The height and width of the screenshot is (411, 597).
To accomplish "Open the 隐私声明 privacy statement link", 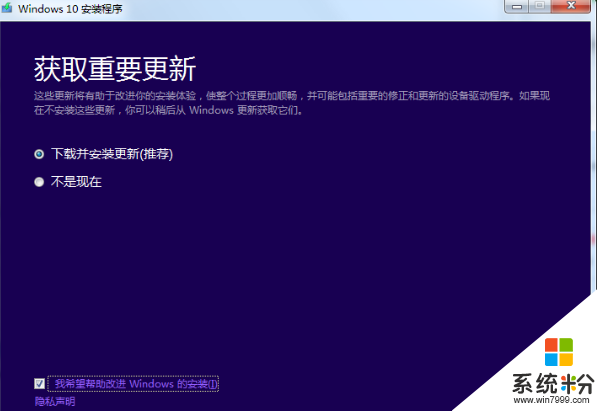I will click(x=55, y=401).
